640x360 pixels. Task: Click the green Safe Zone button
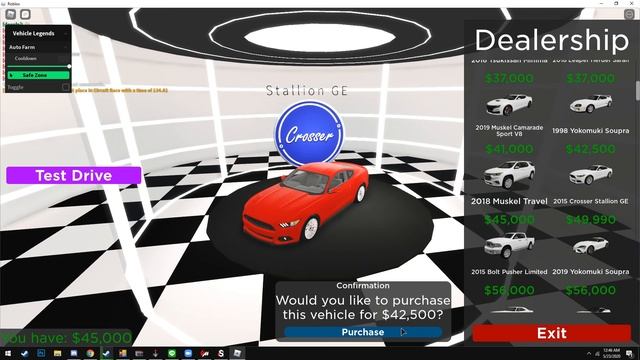tap(38, 75)
